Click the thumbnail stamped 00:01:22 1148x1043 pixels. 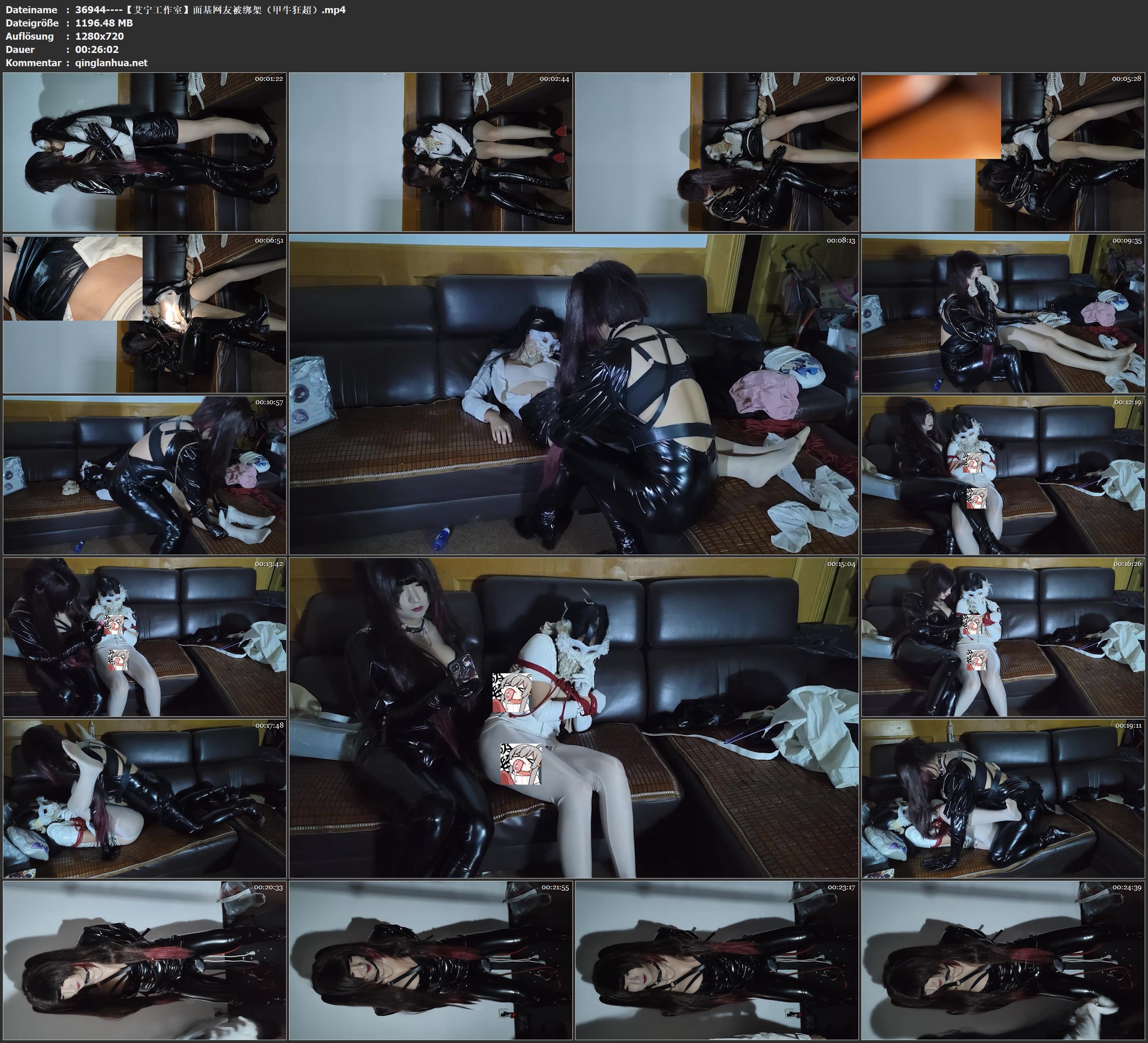pos(145,152)
